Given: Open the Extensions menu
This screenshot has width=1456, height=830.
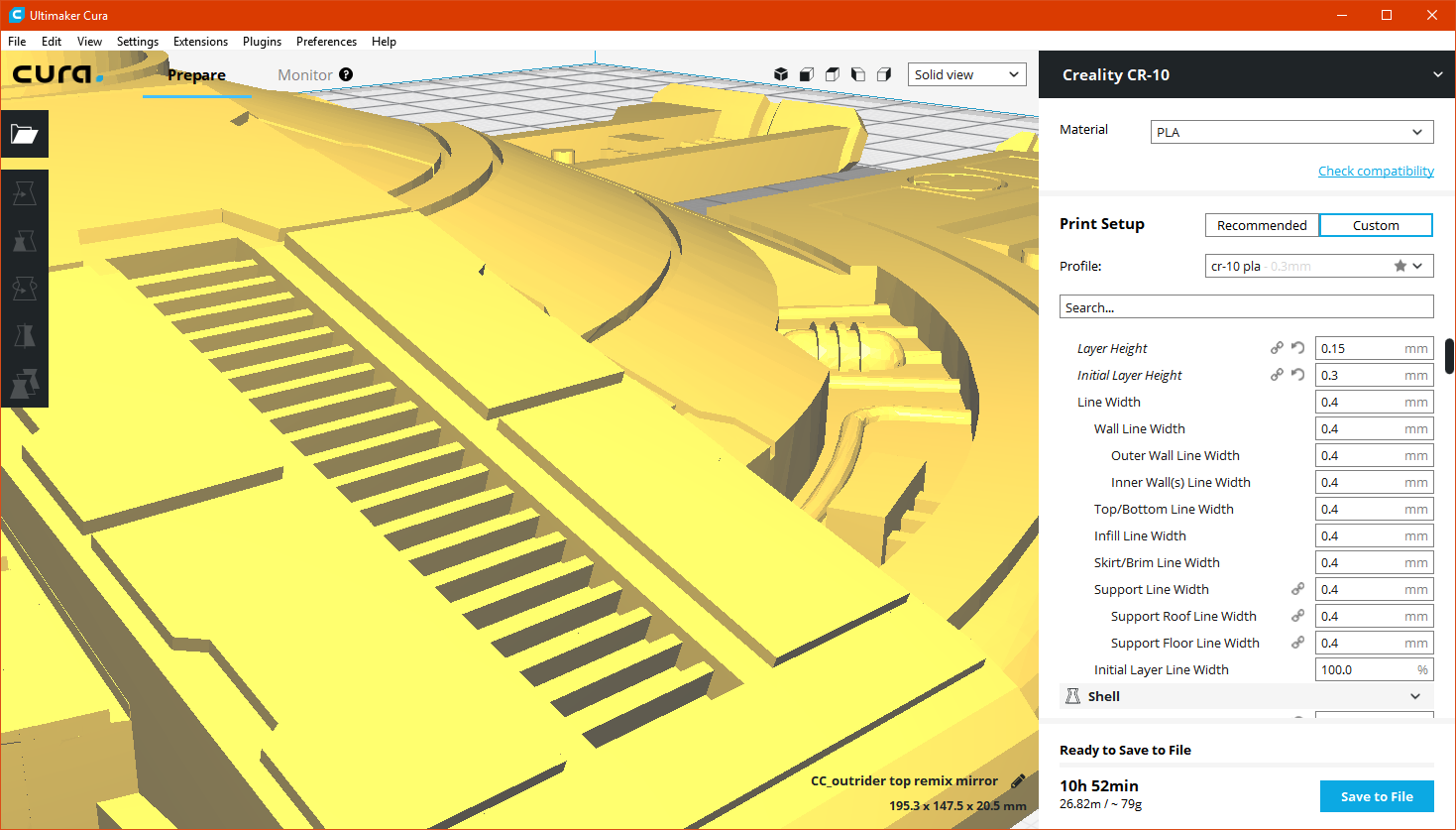Looking at the screenshot, I should pyautogui.click(x=200, y=42).
